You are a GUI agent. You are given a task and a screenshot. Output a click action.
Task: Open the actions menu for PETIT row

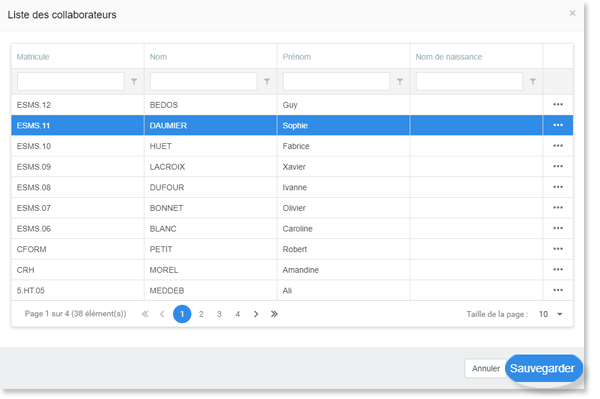coord(558,249)
